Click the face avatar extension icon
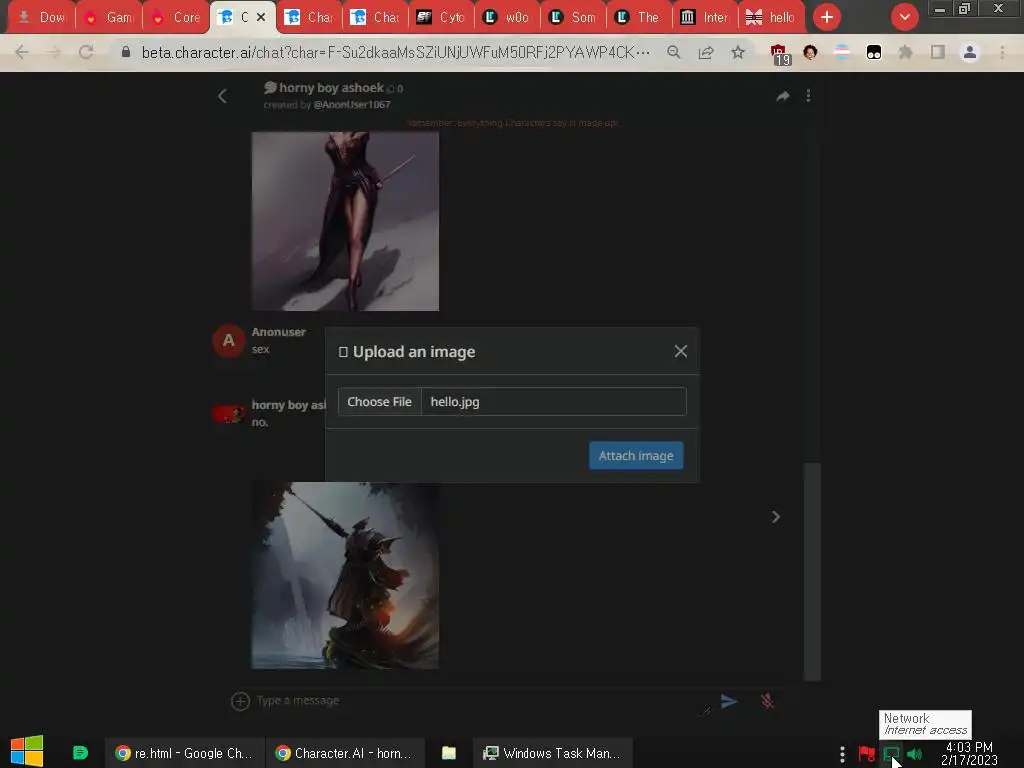The height and width of the screenshot is (768, 1024). pyautogui.click(x=810, y=52)
